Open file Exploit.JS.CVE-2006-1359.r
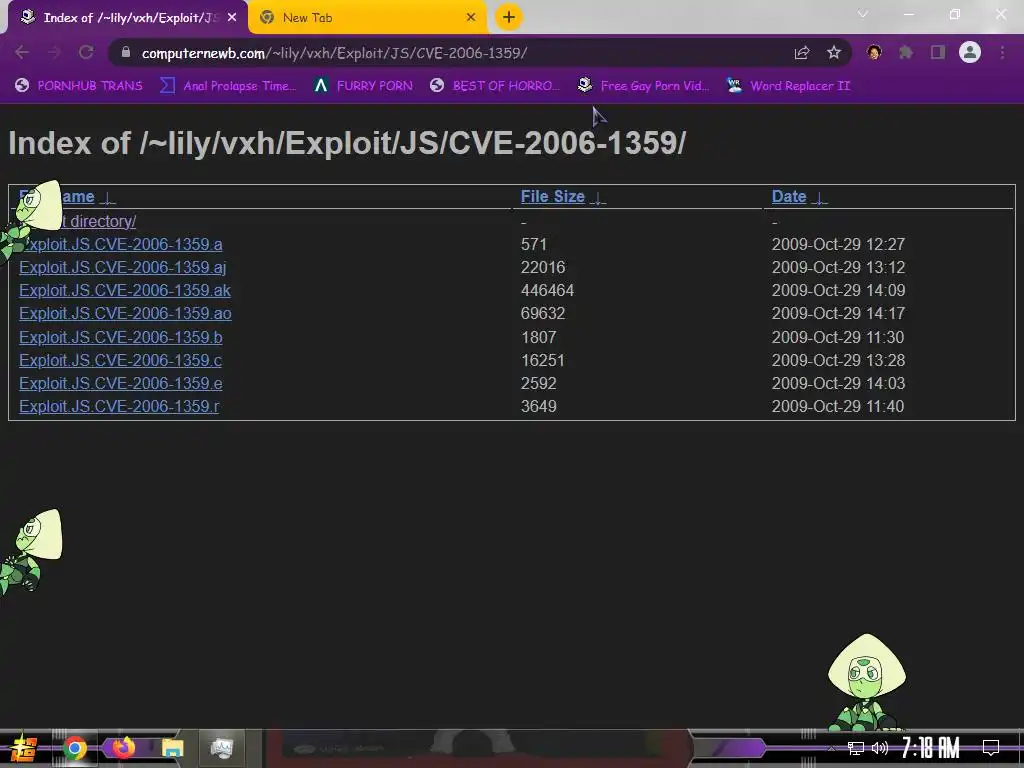This screenshot has width=1024, height=768. tap(119, 406)
